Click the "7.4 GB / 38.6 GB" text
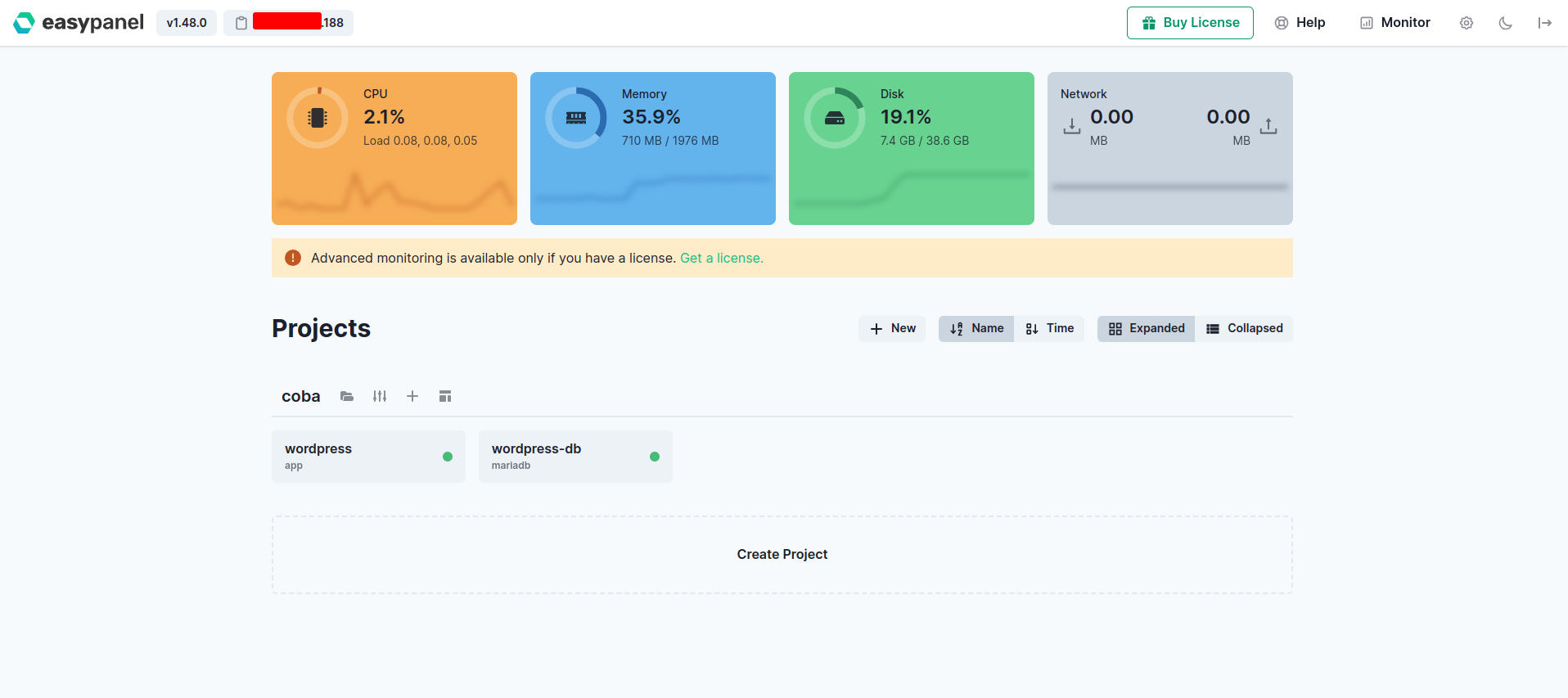The height and width of the screenshot is (698, 1568). [x=925, y=141]
